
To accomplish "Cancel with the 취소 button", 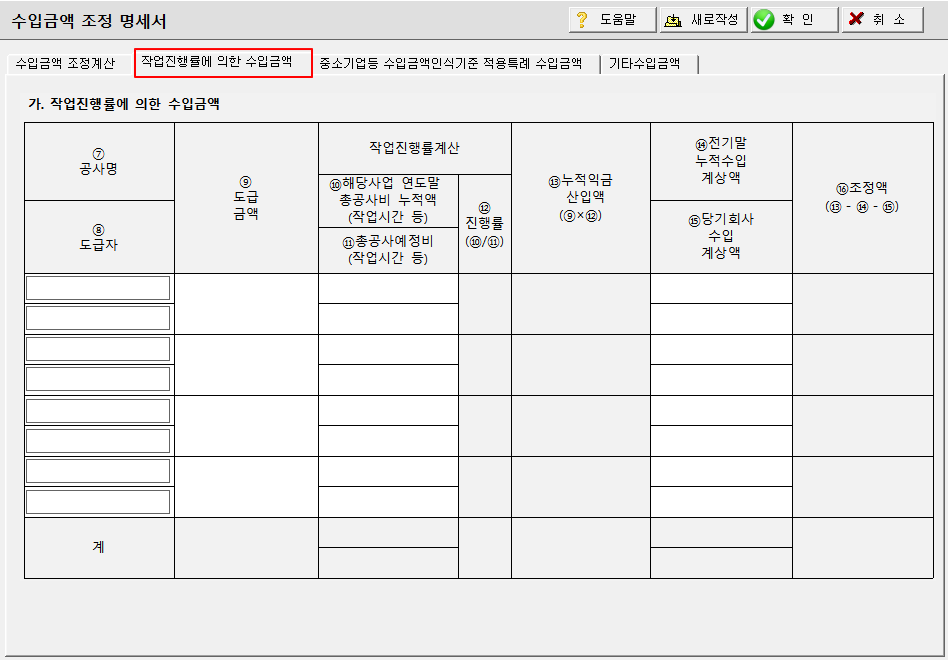I will (x=883, y=19).
